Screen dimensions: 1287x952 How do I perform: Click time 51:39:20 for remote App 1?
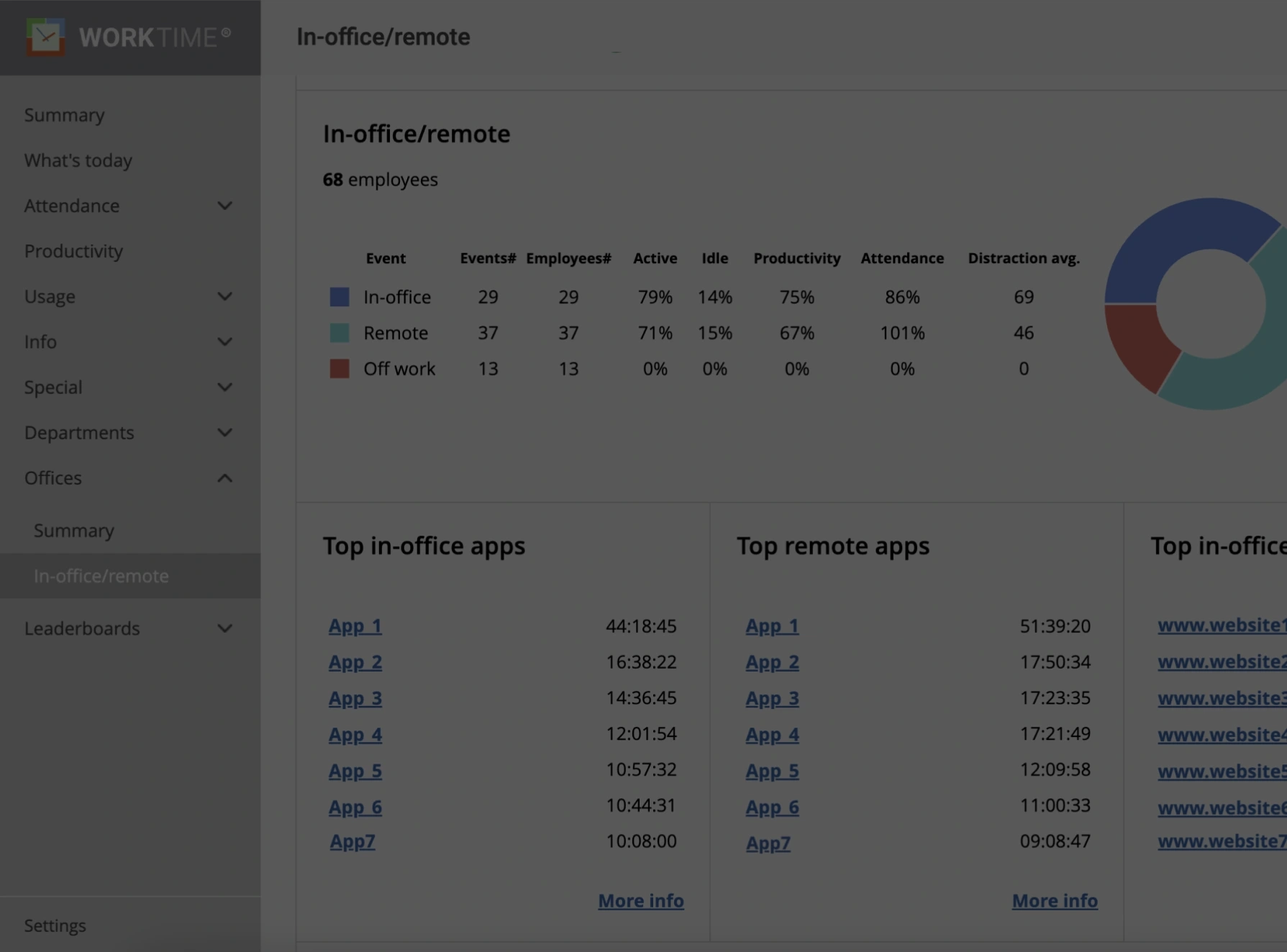tap(1055, 626)
